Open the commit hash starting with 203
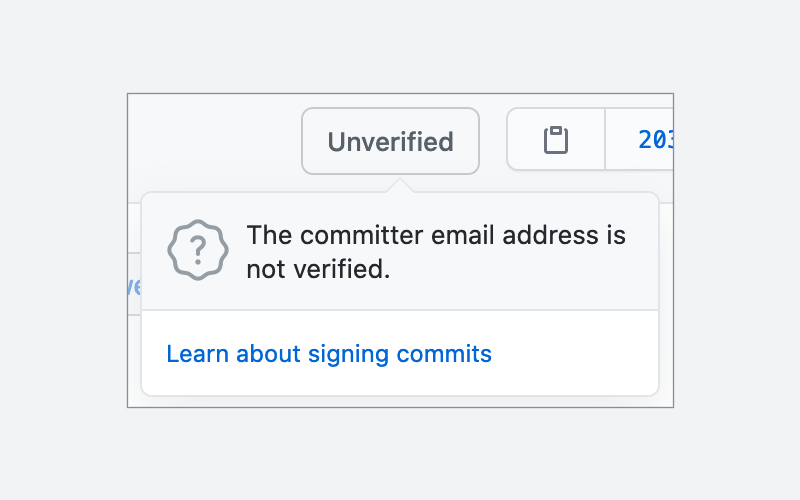This screenshot has width=800, height=500. pyautogui.click(x=656, y=139)
